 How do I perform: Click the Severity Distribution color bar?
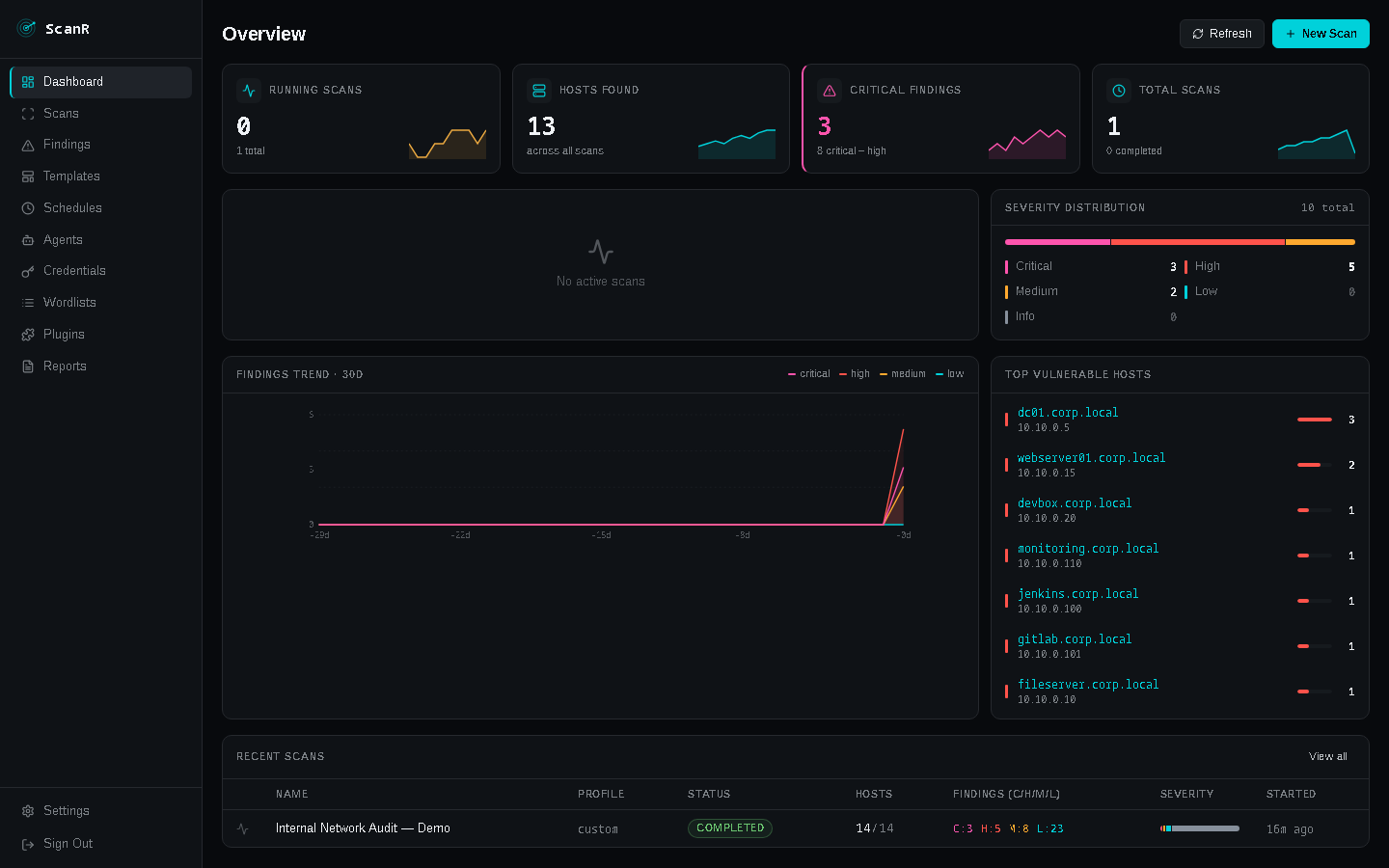pos(1180,241)
